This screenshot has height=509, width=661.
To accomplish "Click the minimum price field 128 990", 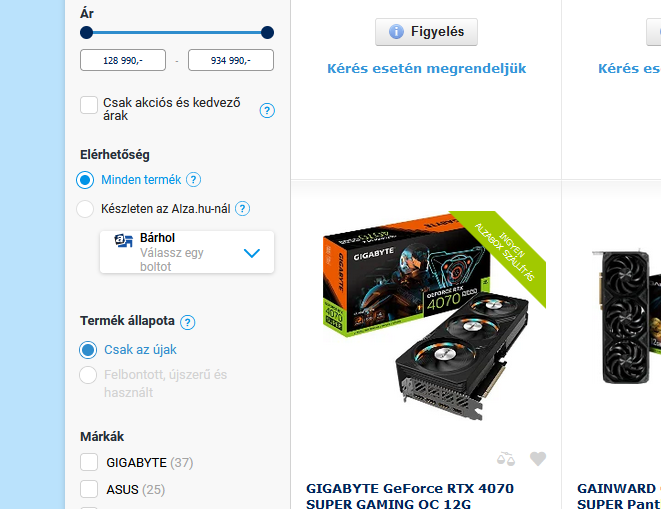I will click(x=123, y=60).
